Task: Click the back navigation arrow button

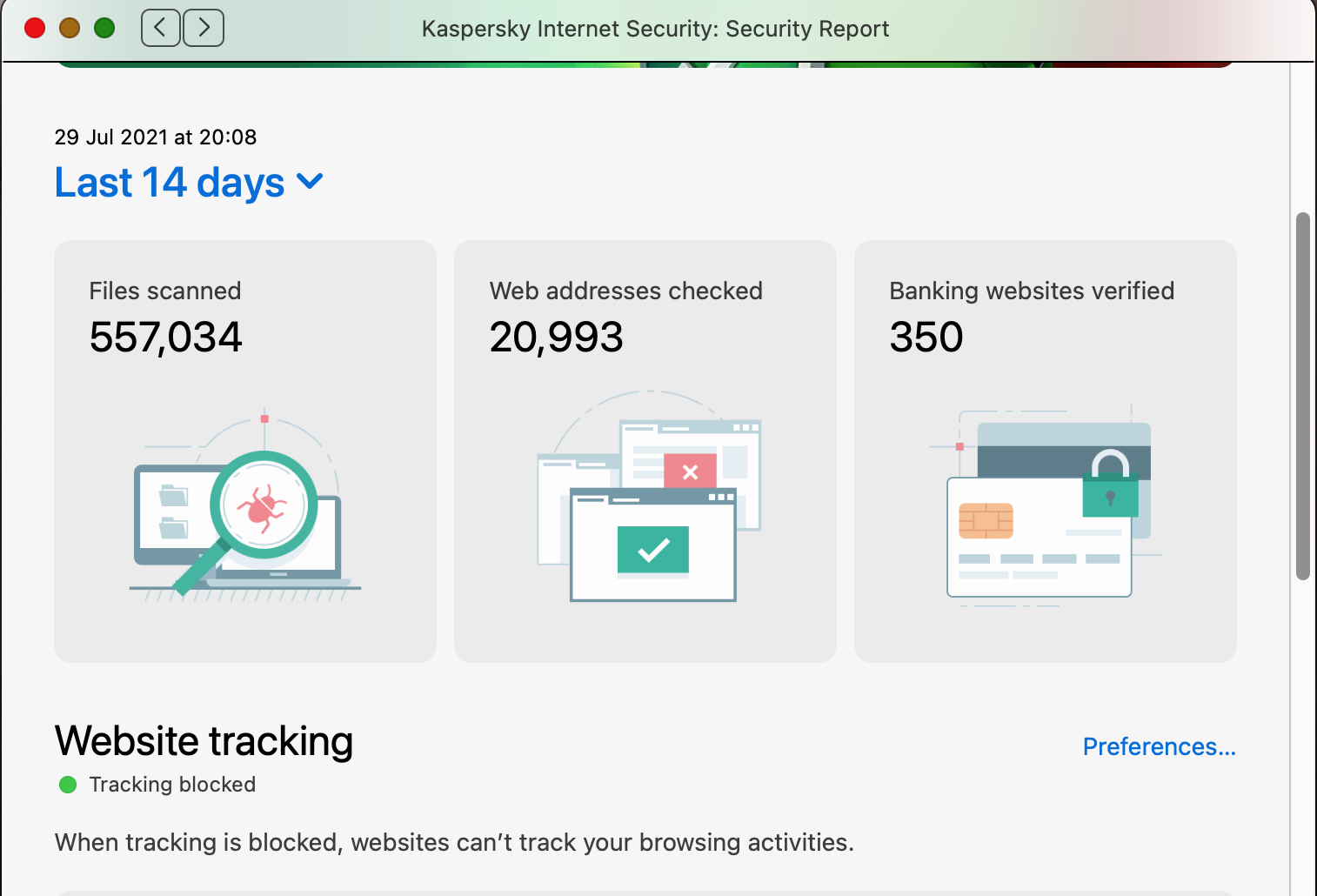Action: (161, 28)
